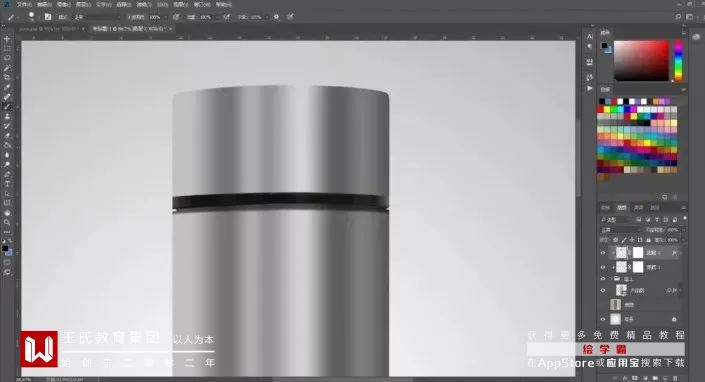Select the Lasso tool

(x=7, y=58)
